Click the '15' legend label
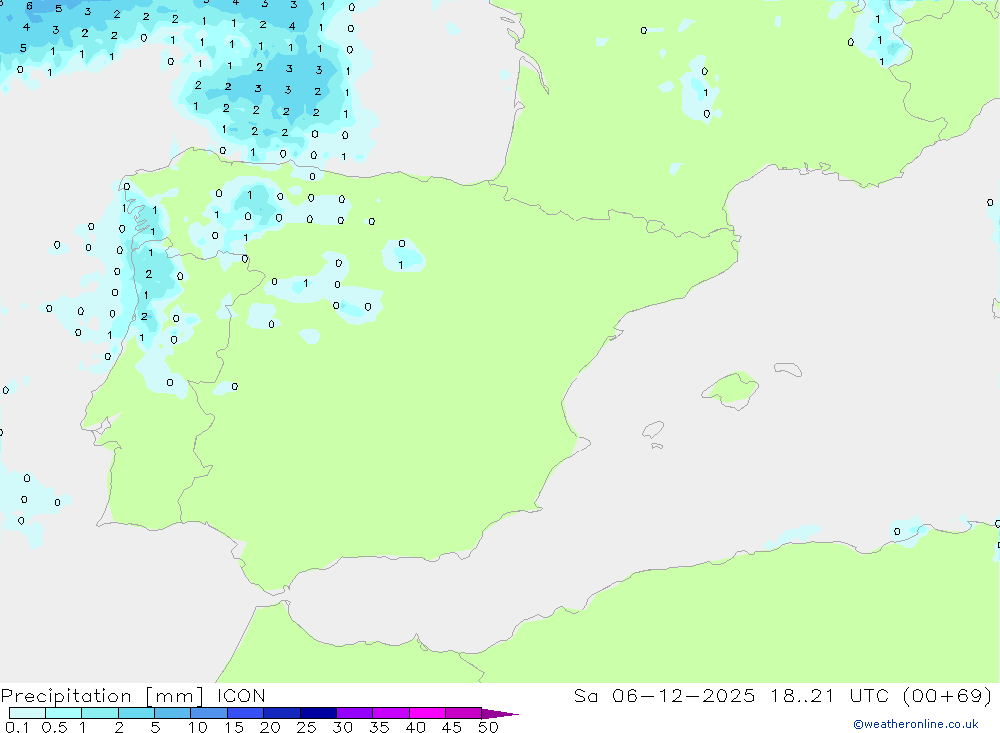1000x733 pixels. 234,727
